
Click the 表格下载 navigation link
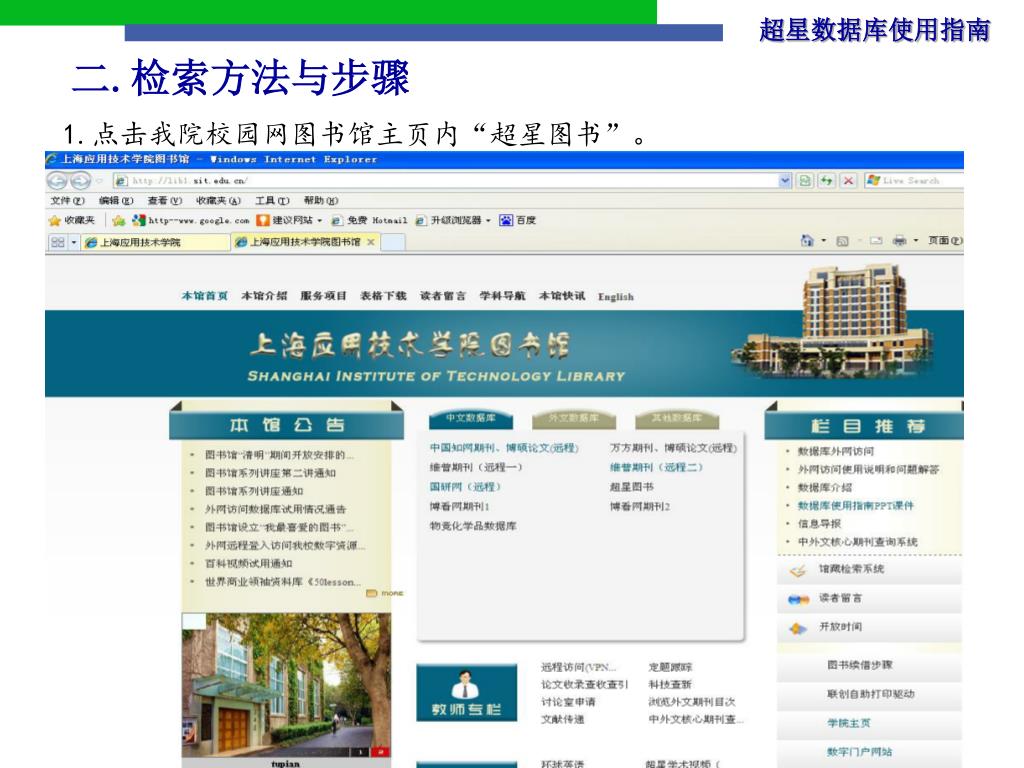383,296
